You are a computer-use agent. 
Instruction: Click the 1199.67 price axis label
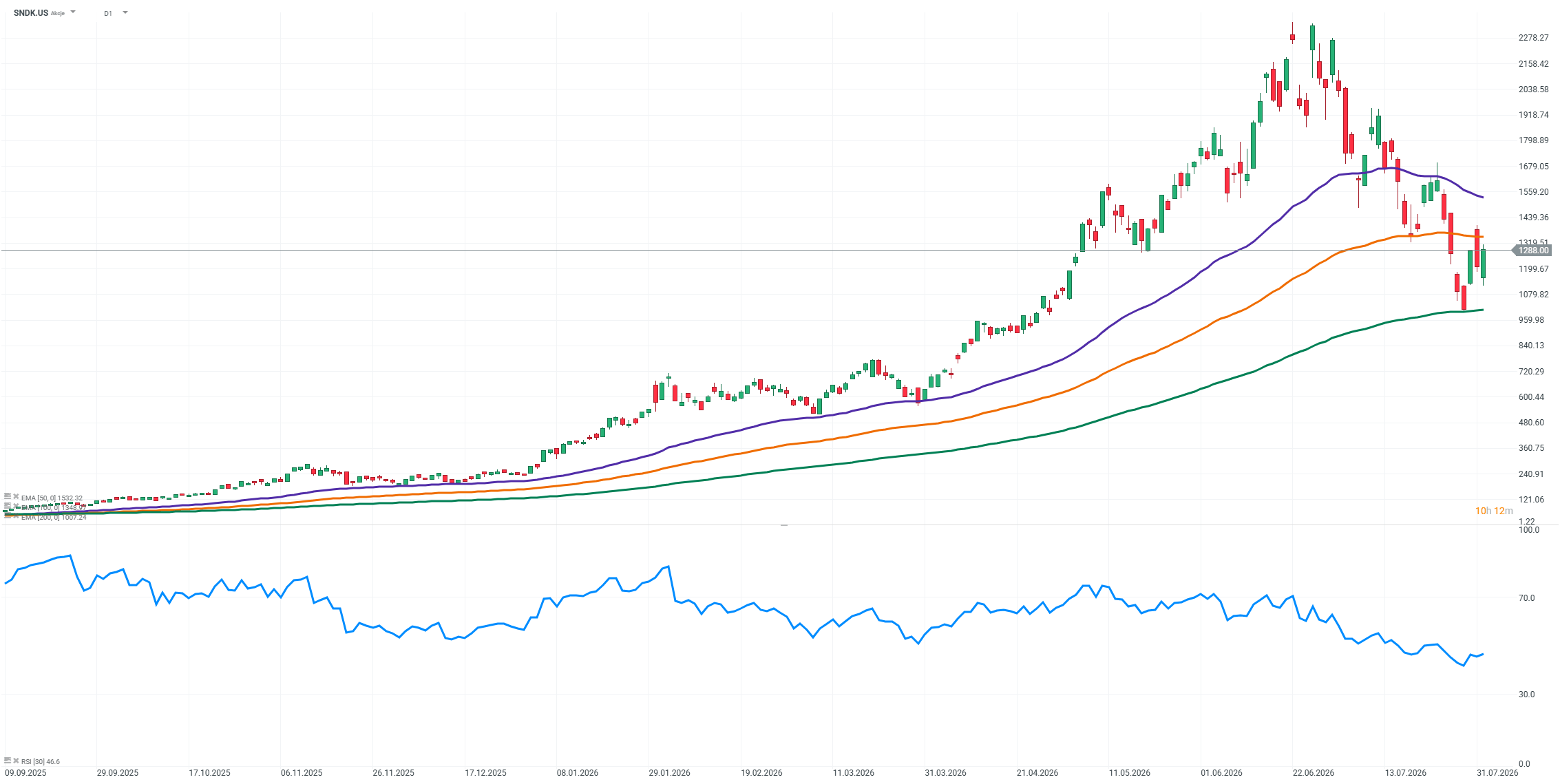point(1533,269)
